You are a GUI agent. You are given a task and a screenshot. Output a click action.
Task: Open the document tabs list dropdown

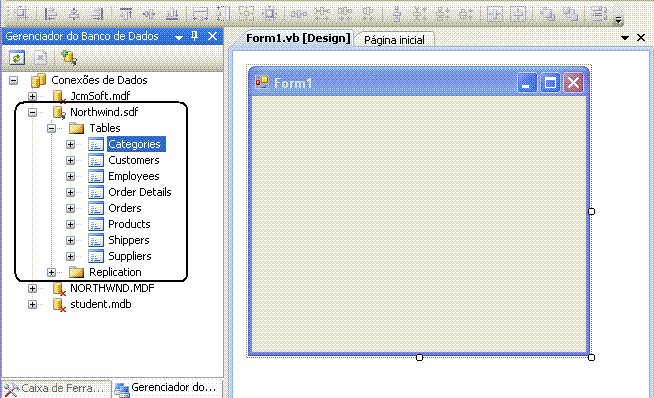[624, 38]
